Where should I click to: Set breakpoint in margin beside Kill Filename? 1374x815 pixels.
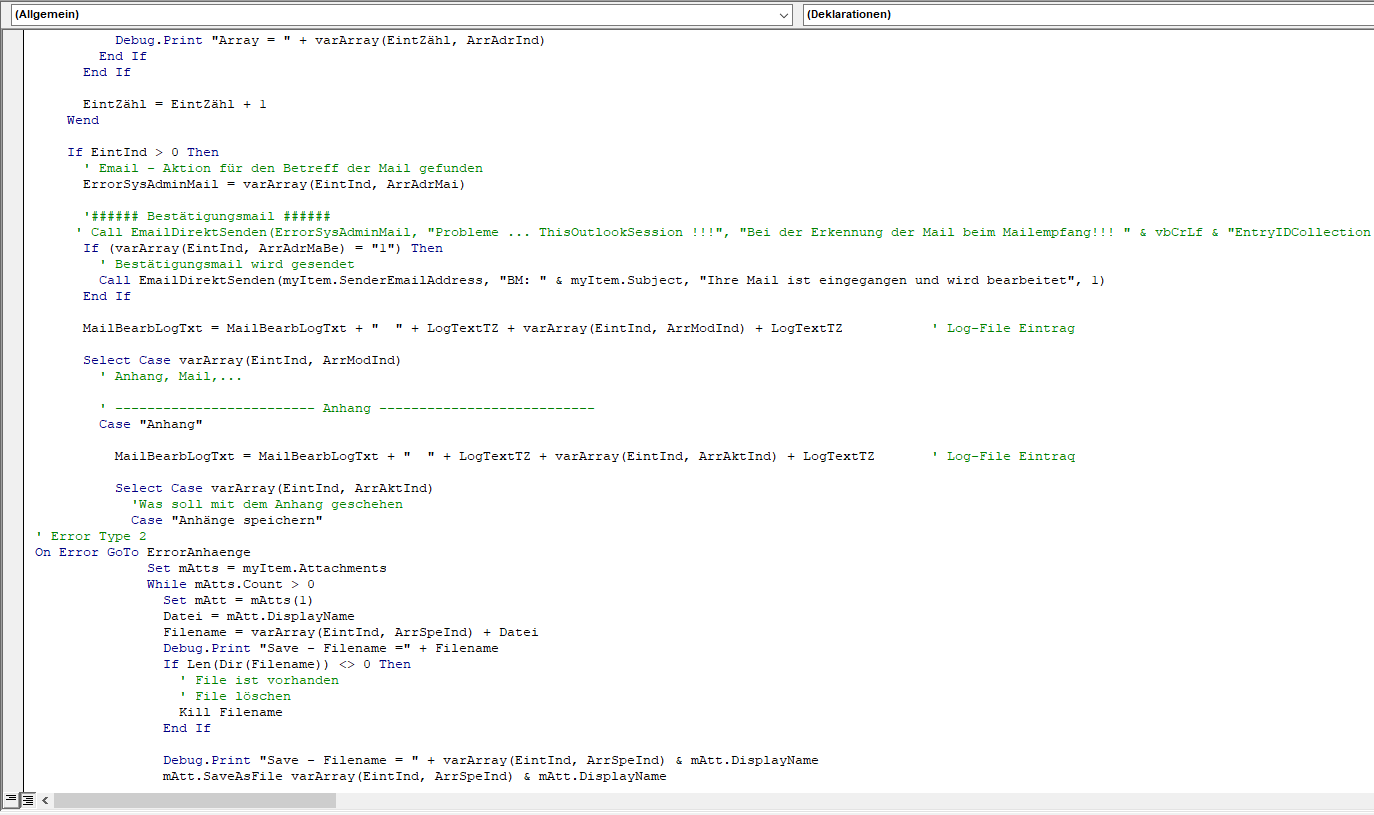point(14,712)
